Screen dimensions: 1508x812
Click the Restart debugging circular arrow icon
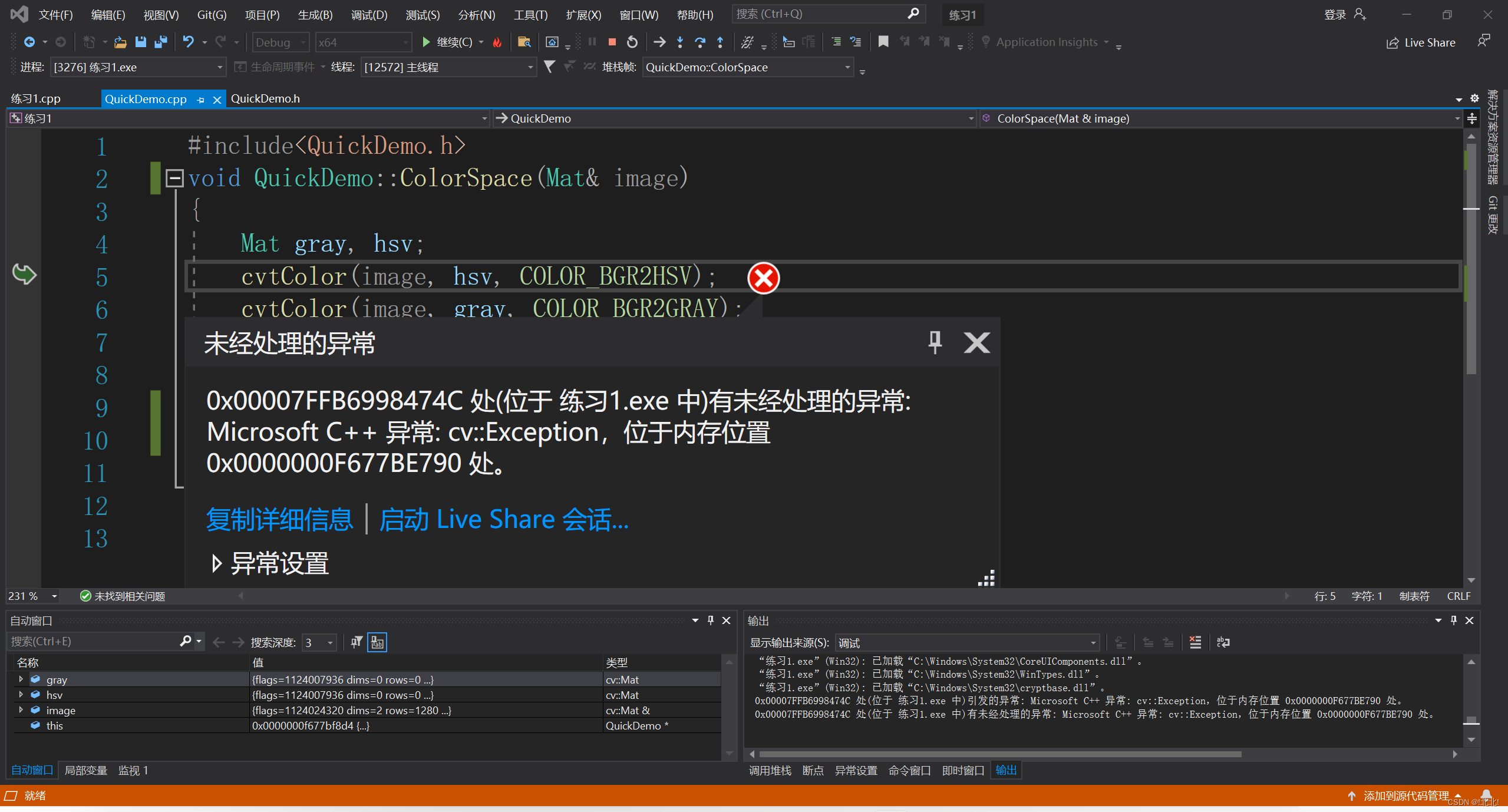(632, 42)
